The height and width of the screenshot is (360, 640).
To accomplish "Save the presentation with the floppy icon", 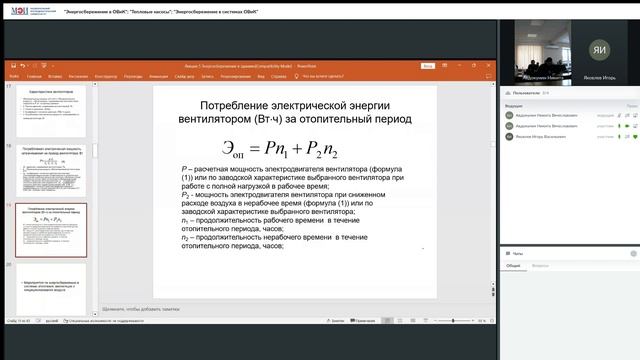I will tap(13, 66).
